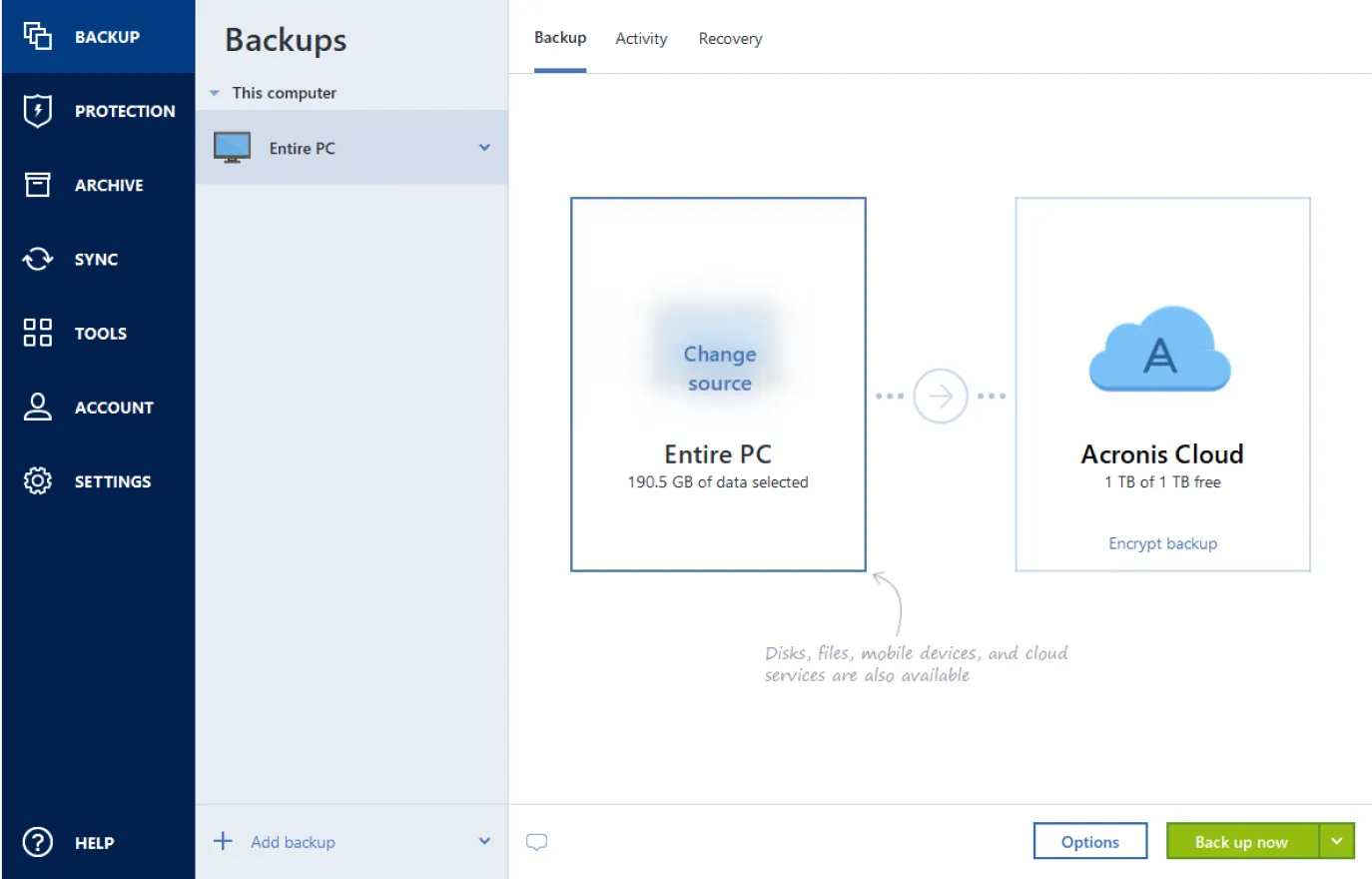Open the ACCOUNT menu label
Image resolution: width=1372 pixels, height=879 pixels.
tap(114, 408)
